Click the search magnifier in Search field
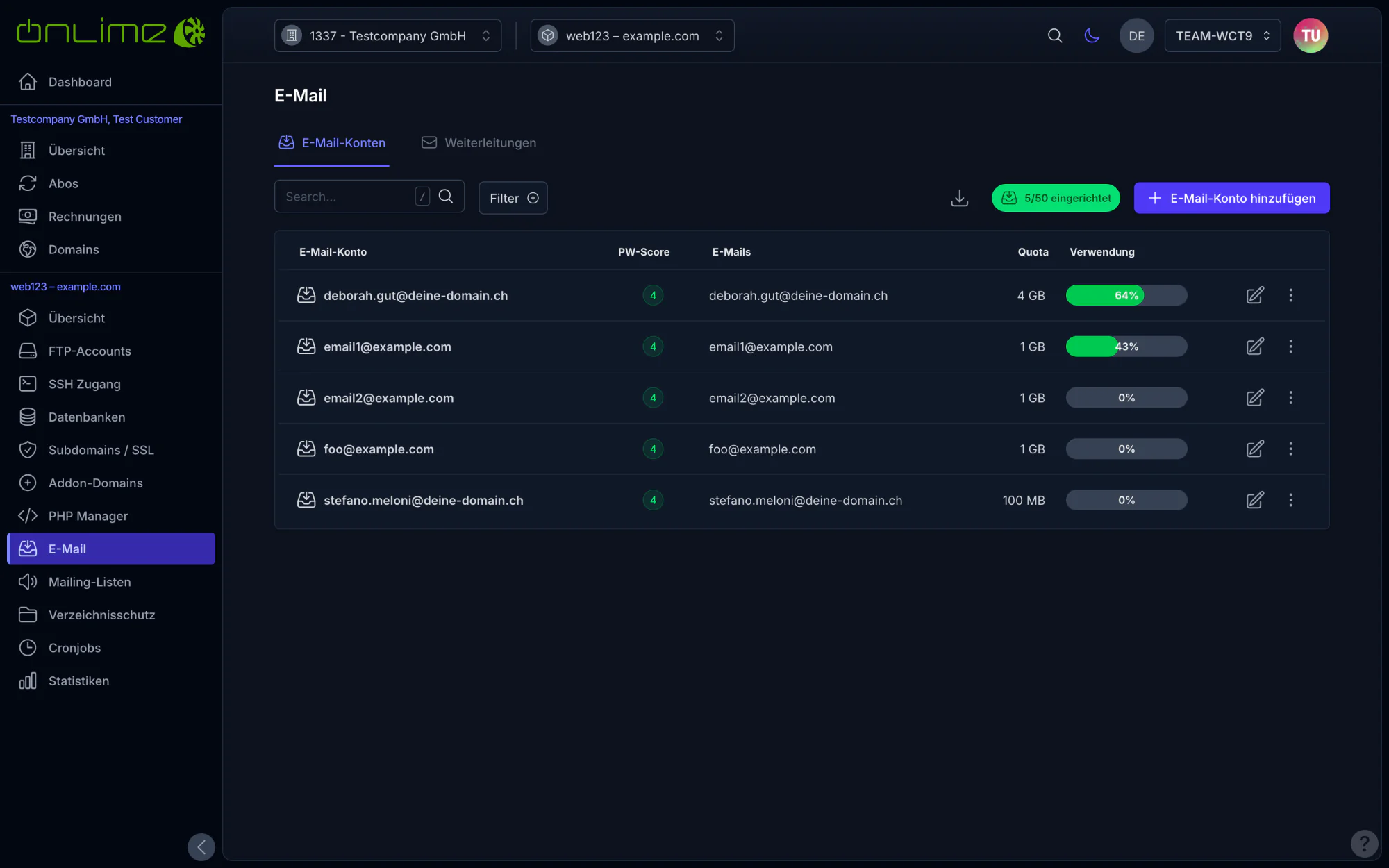This screenshot has width=1389, height=868. pyautogui.click(x=446, y=197)
